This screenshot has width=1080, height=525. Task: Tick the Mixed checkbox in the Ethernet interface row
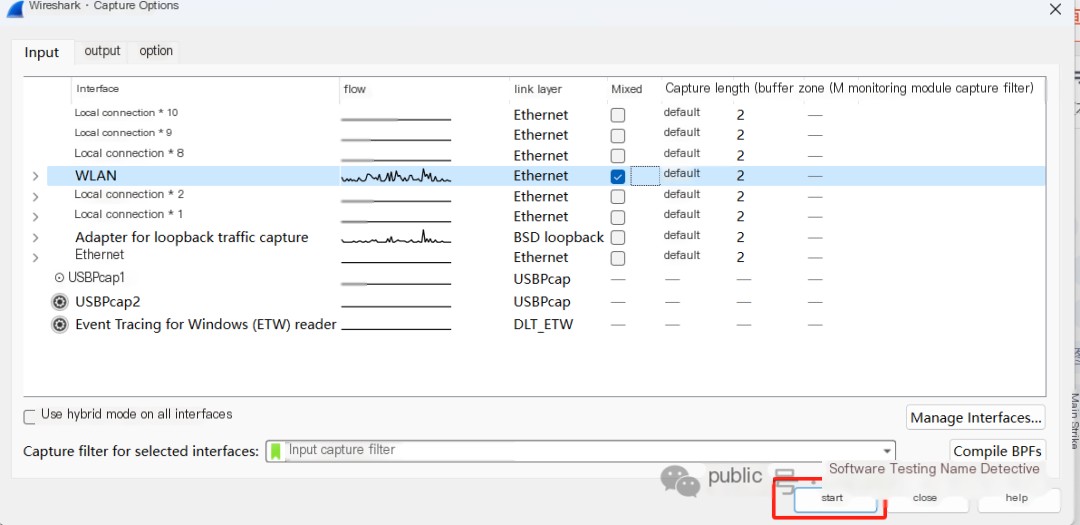pyautogui.click(x=618, y=258)
